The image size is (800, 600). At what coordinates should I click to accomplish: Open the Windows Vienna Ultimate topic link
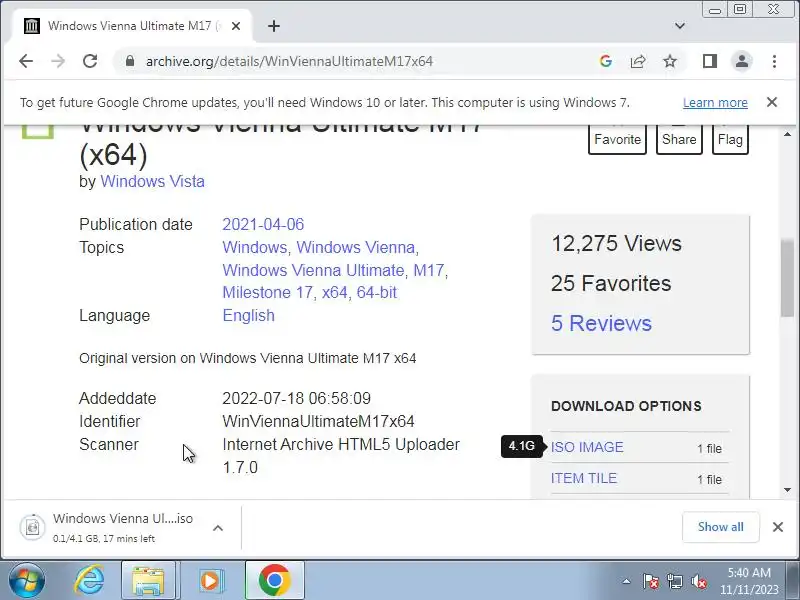coord(313,270)
